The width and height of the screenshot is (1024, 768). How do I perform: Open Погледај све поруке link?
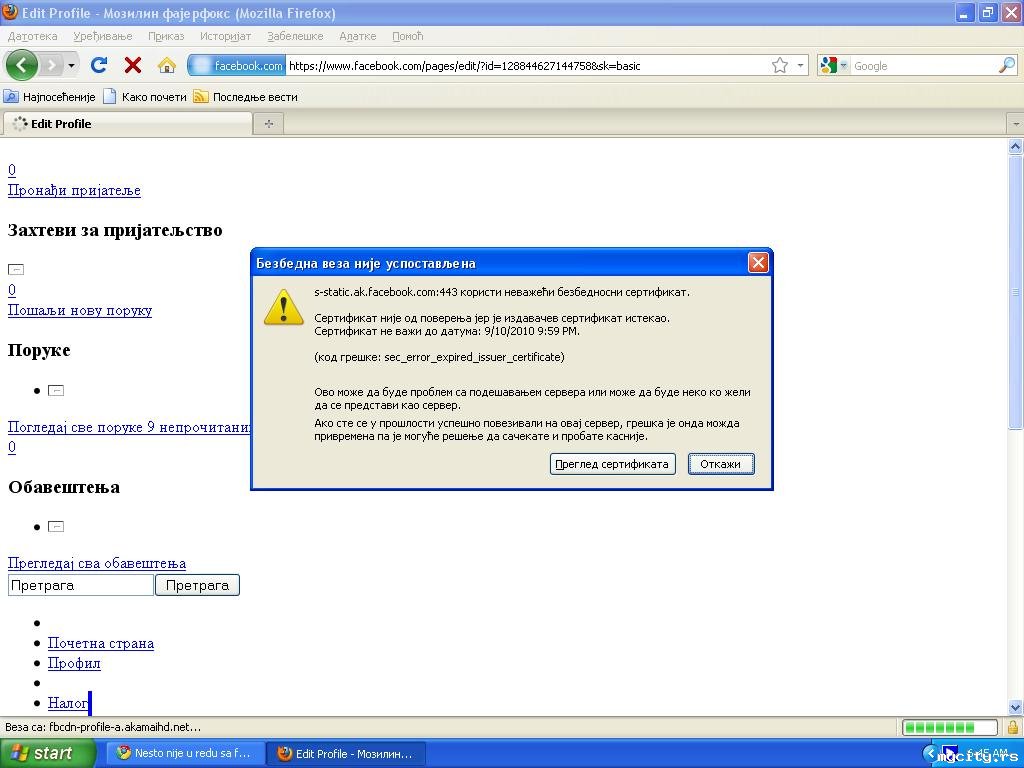129,427
